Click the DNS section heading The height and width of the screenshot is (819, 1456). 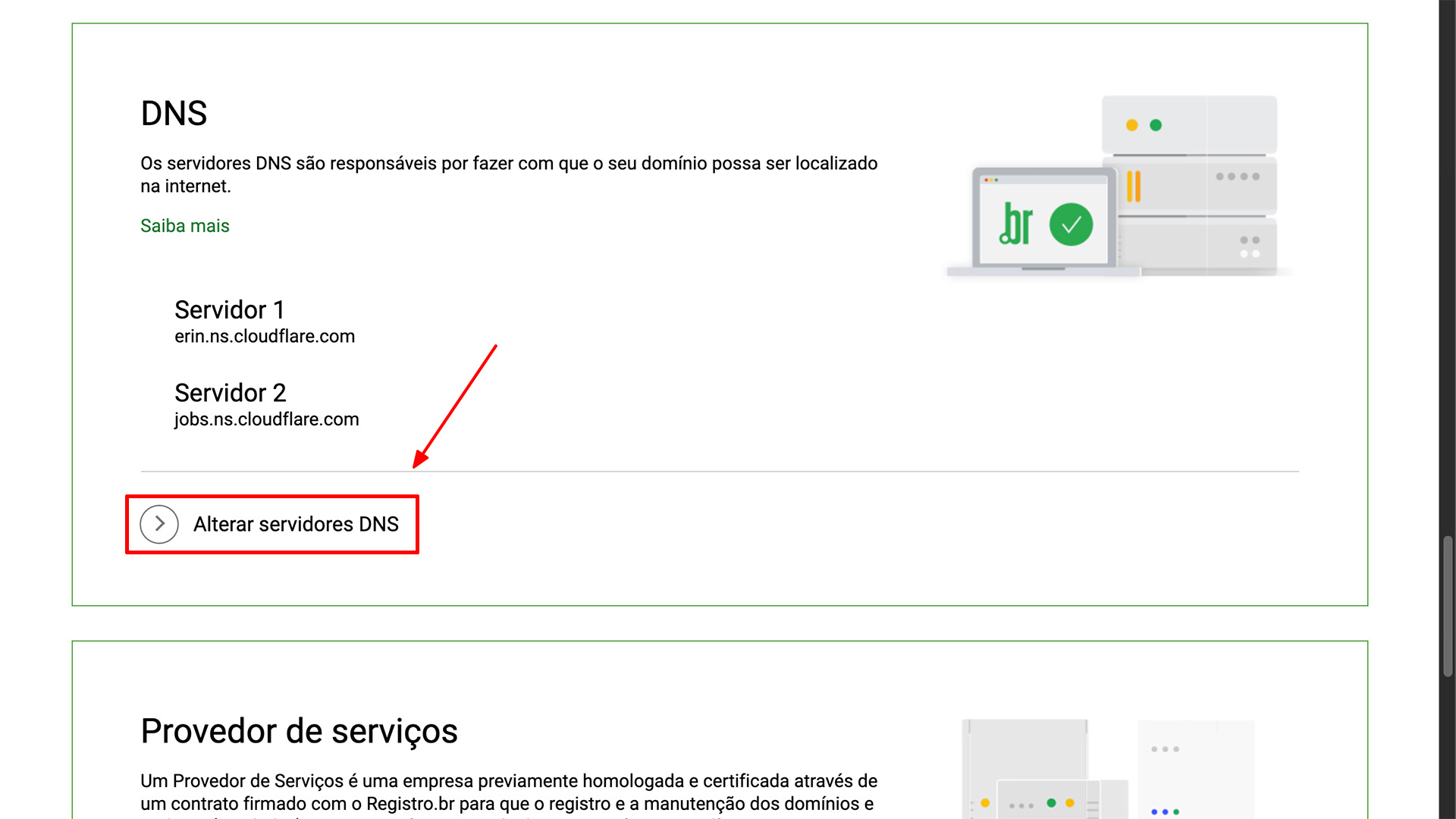174,114
